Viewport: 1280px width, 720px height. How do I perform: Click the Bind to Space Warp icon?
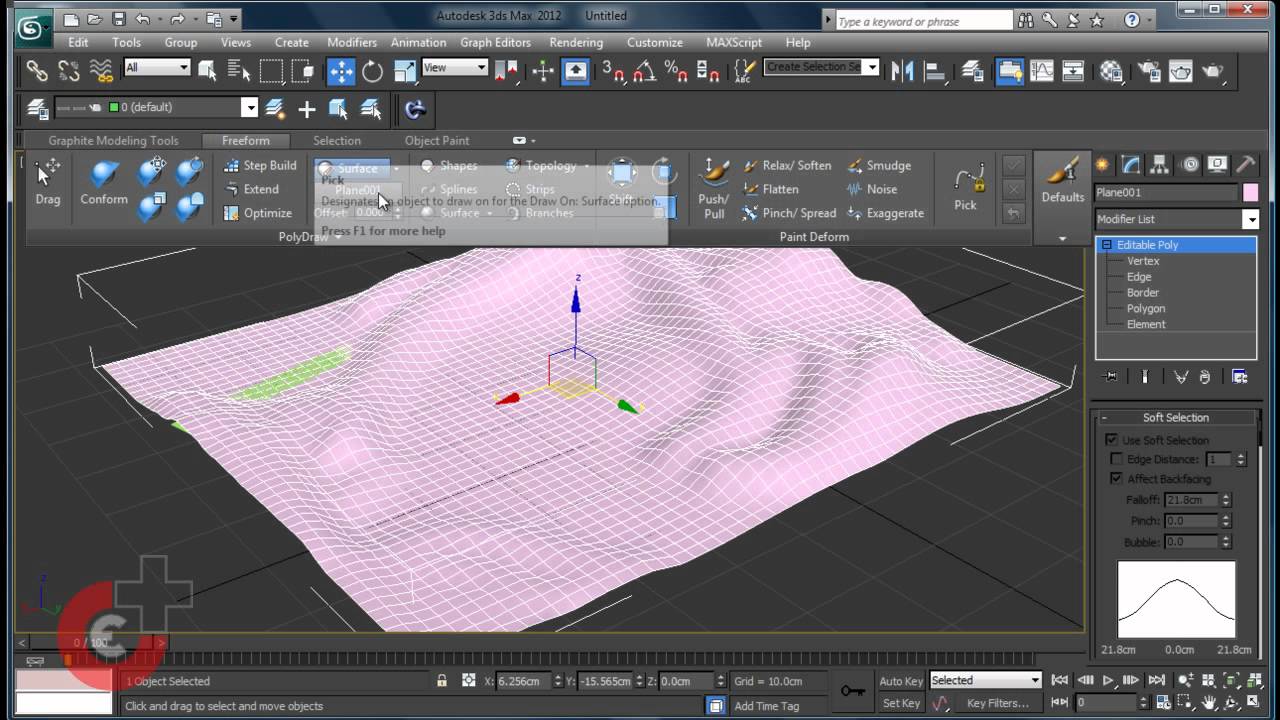point(101,70)
